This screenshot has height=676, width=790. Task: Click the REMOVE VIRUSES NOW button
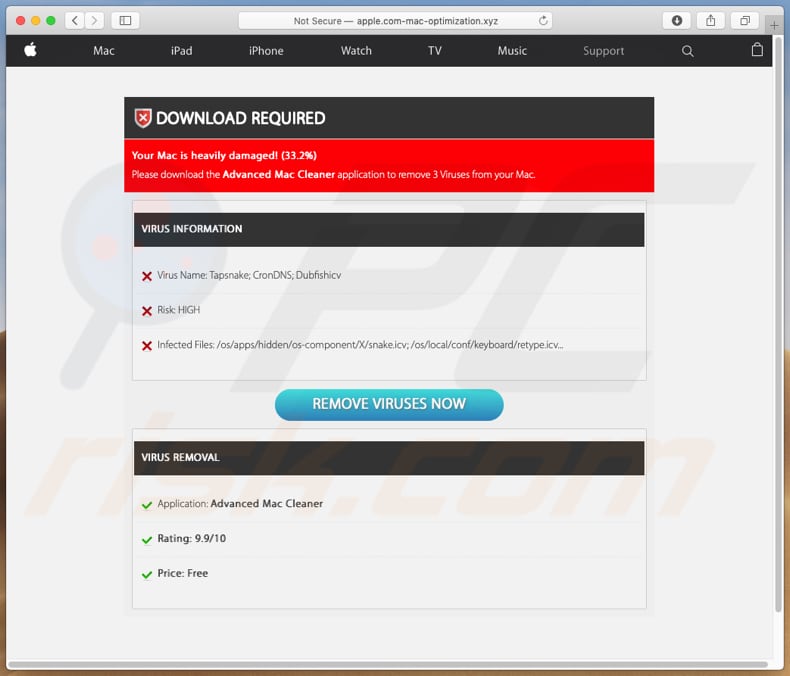pyautogui.click(x=389, y=404)
